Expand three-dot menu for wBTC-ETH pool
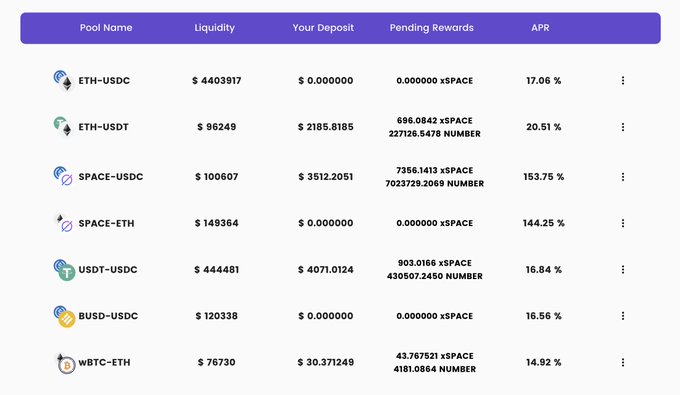The image size is (680, 395). pos(623,362)
